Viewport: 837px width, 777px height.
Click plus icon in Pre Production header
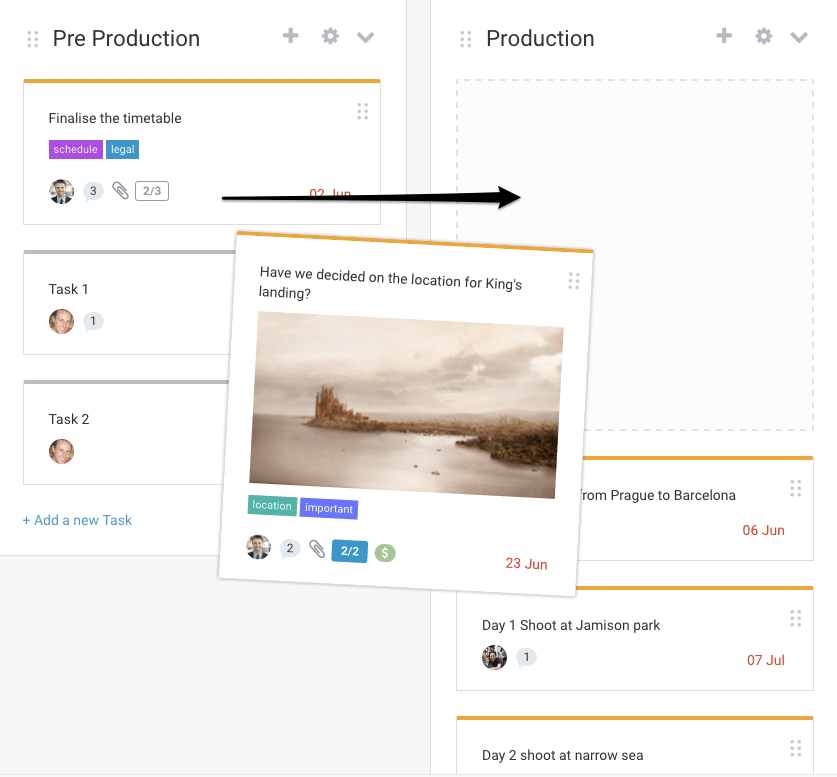click(x=291, y=37)
